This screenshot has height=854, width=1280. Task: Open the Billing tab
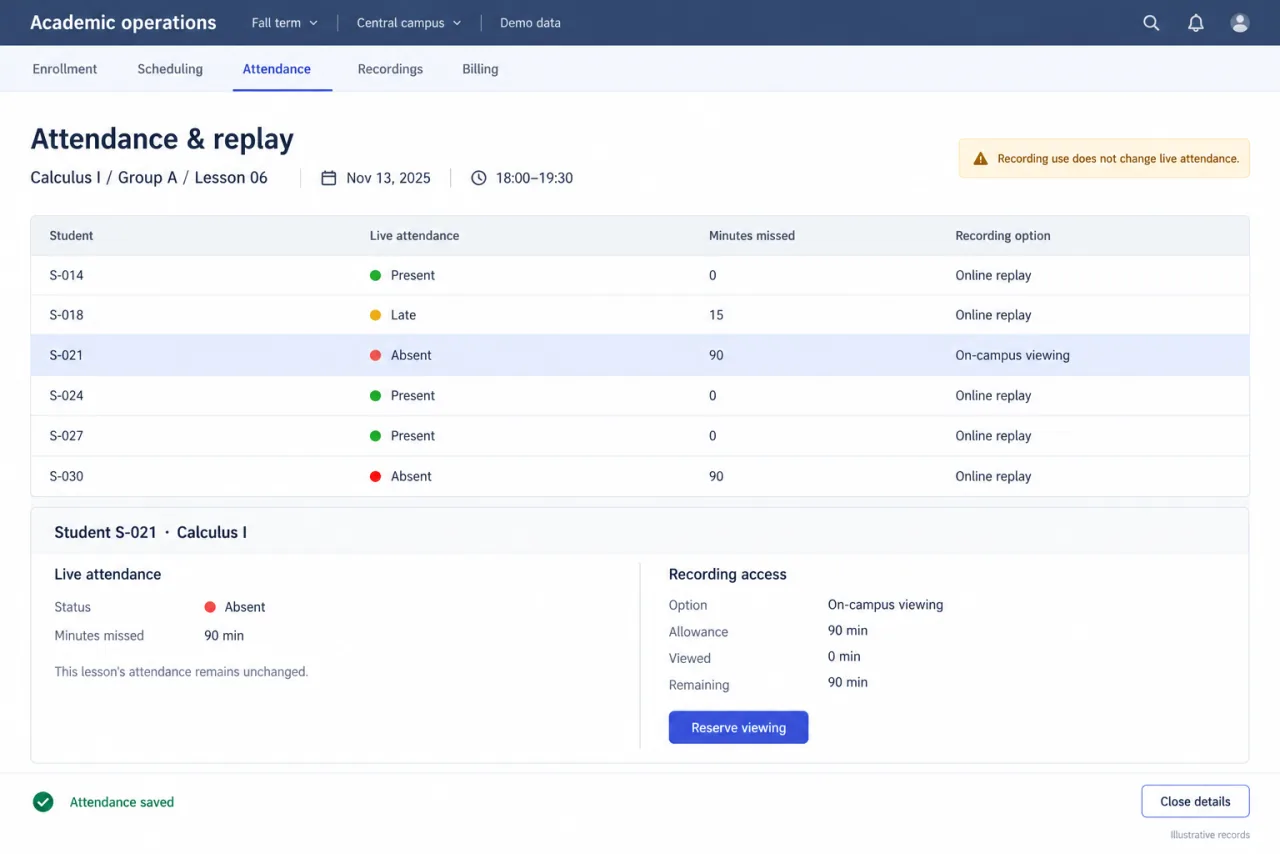coord(480,69)
